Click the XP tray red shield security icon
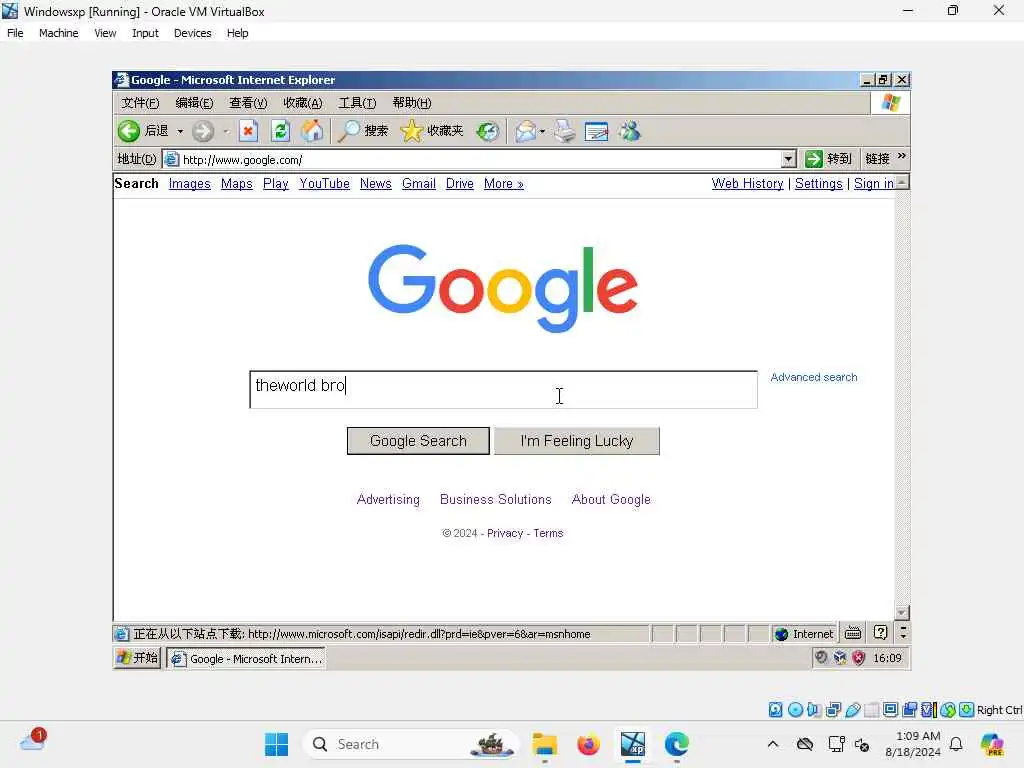The height and width of the screenshot is (768, 1024). click(x=858, y=658)
